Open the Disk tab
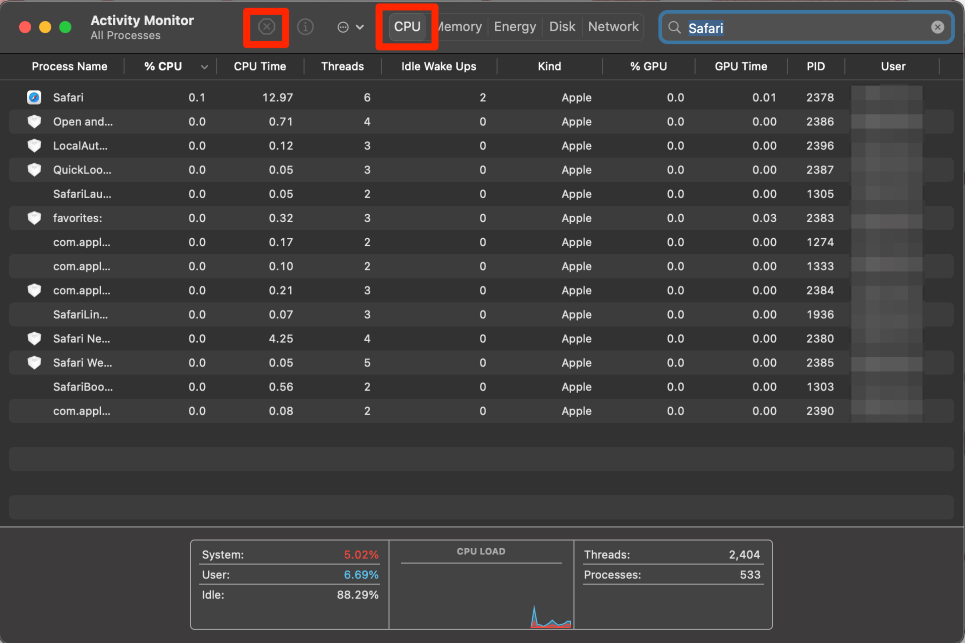Image resolution: width=965 pixels, height=643 pixels. coord(562,27)
